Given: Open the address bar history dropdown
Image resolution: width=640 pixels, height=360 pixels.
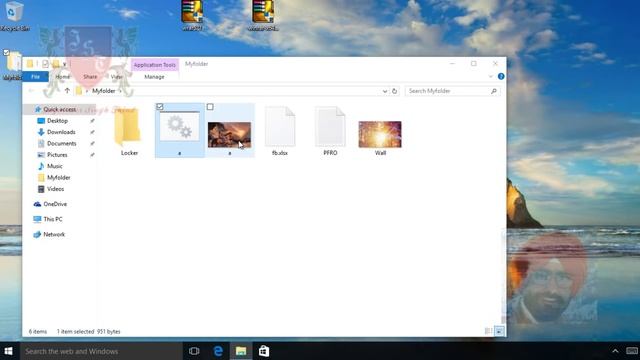Looking at the screenshot, I should (x=384, y=91).
